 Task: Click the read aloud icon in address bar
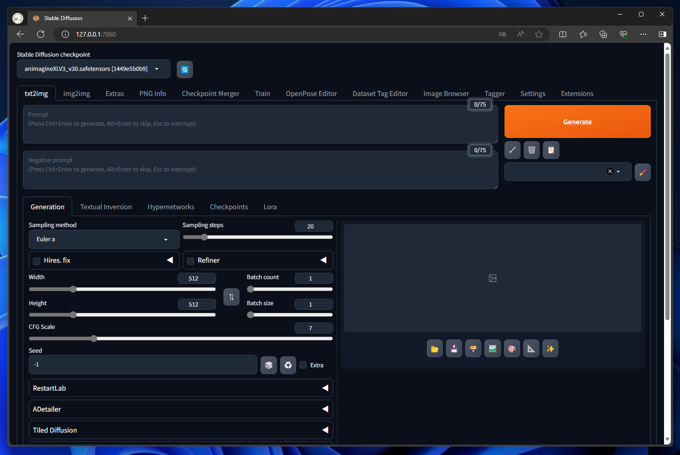pyautogui.click(x=520, y=34)
